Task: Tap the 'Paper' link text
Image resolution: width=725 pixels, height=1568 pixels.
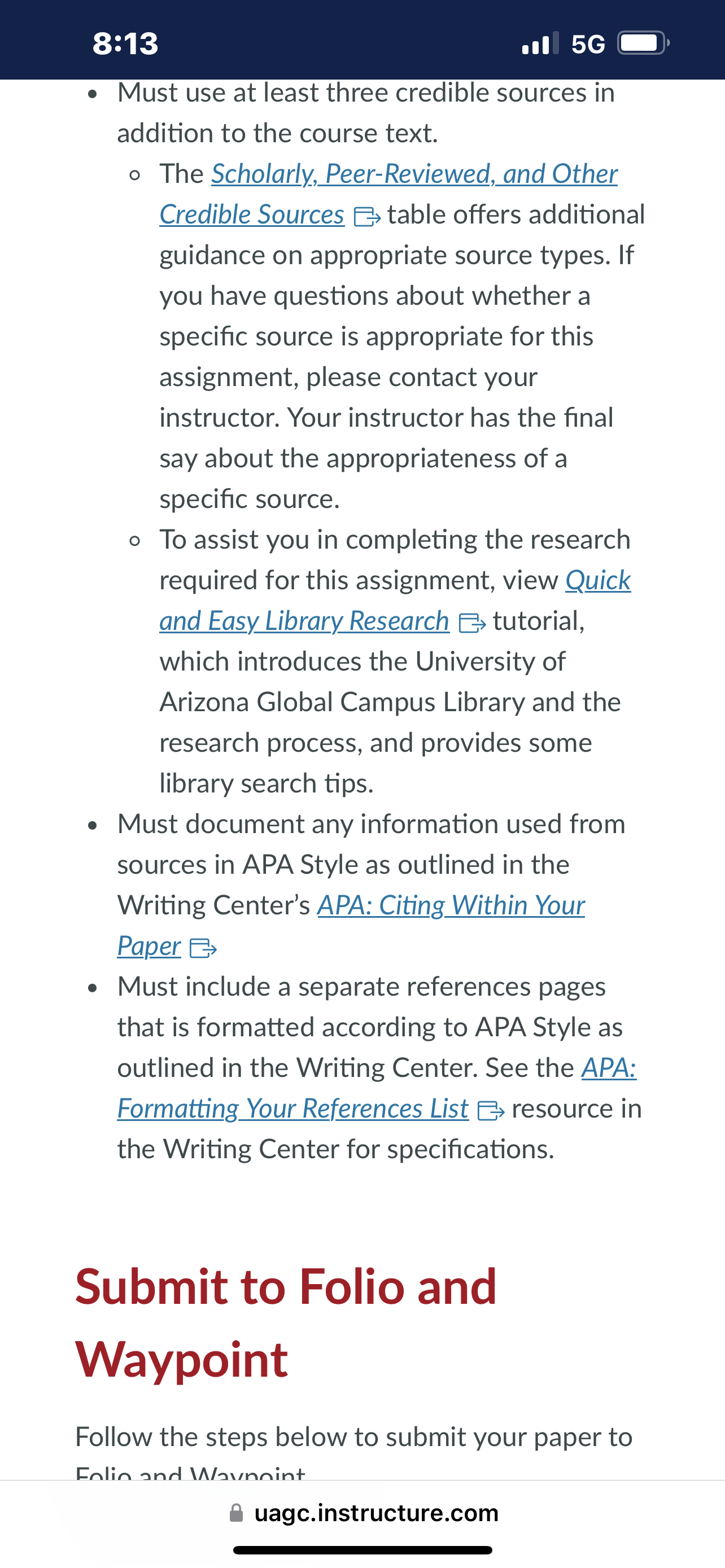Action: coord(149,947)
